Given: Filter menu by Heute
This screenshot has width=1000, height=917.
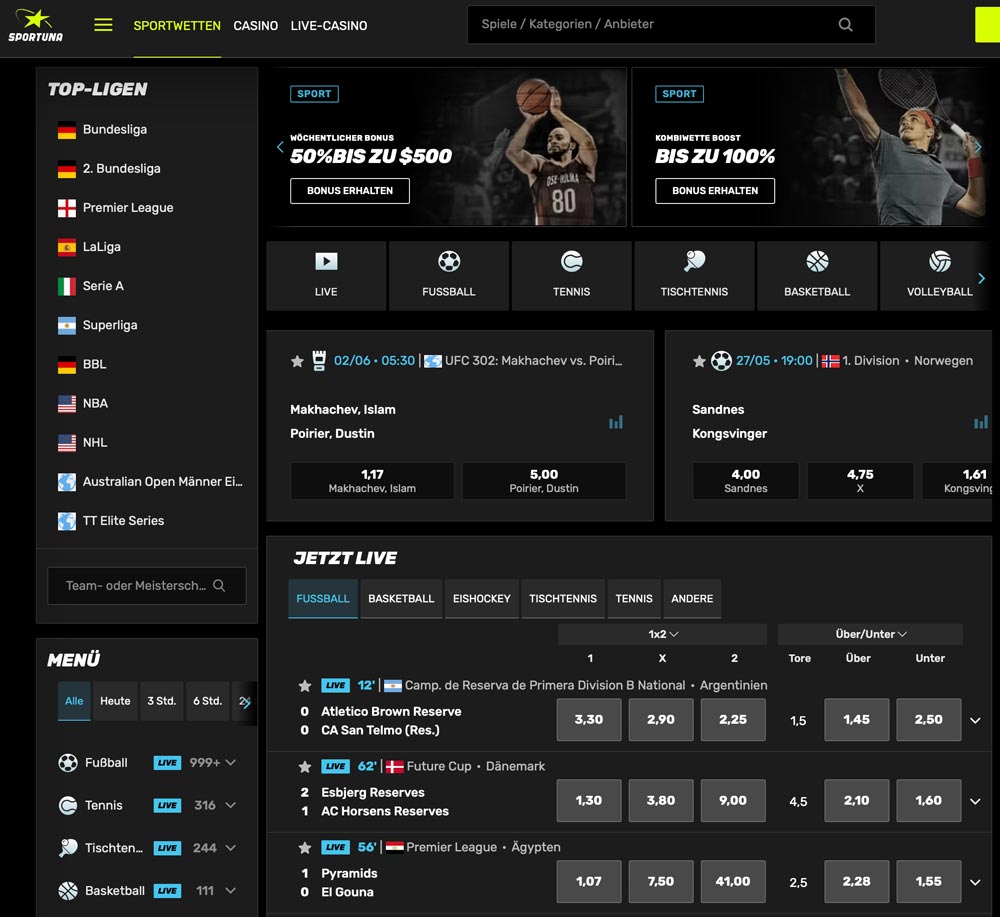Looking at the screenshot, I should click(115, 701).
